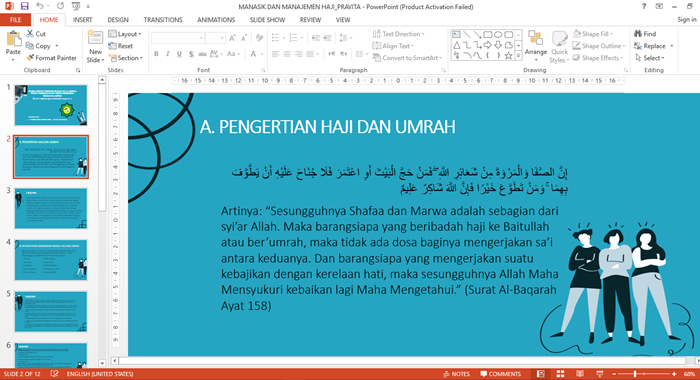This screenshot has width=700, height=380.
Task: Apply bullet list formatting
Action: (x=278, y=38)
